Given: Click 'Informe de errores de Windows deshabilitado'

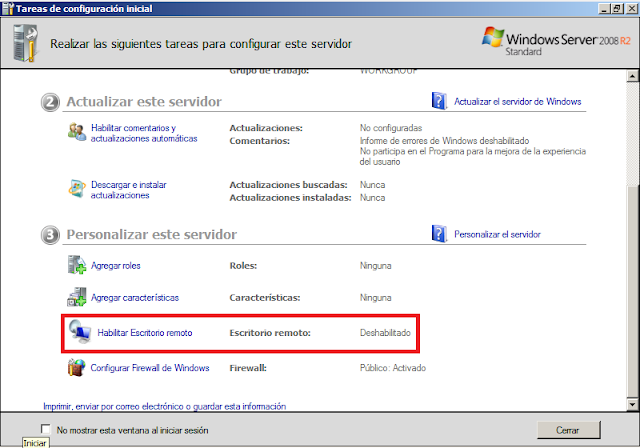Looking at the screenshot, I should 444,141.
